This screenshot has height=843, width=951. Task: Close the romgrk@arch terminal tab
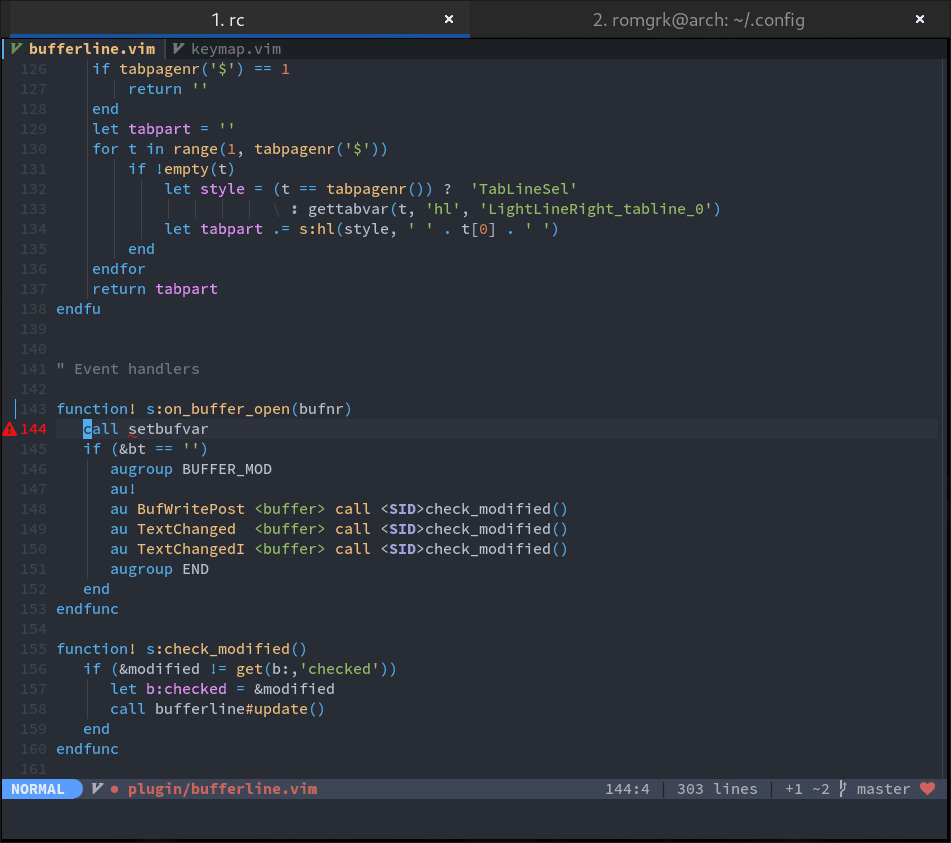coord(920,19)
